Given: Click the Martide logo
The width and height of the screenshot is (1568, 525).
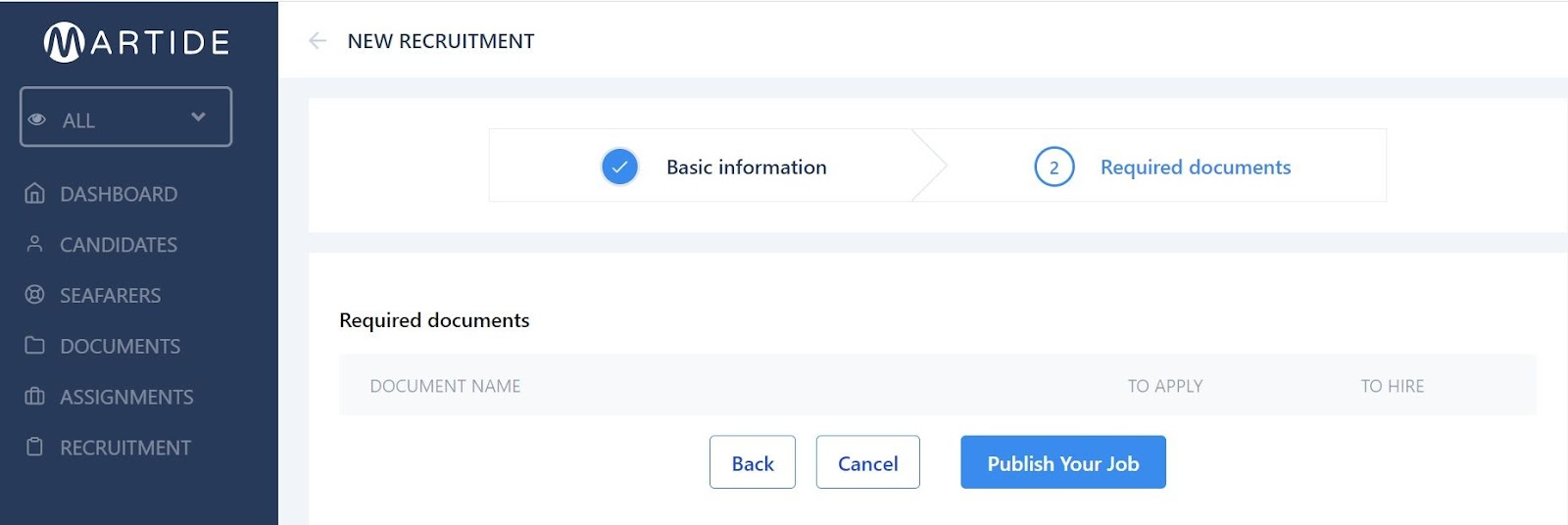Looking at the screenshot, I should click(x=136, y=42).
